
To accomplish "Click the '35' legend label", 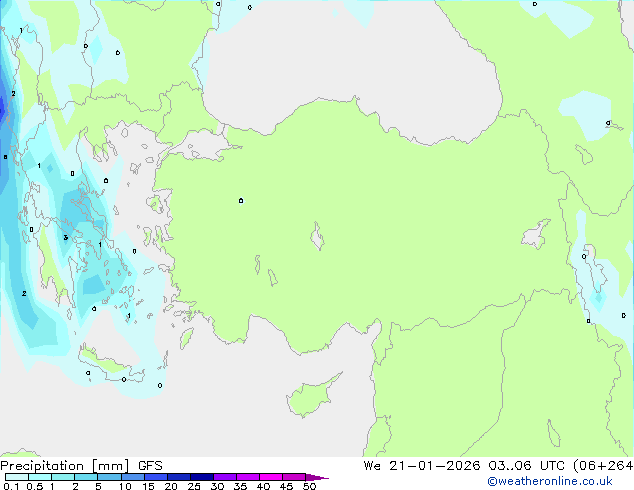I will (240, 486).
